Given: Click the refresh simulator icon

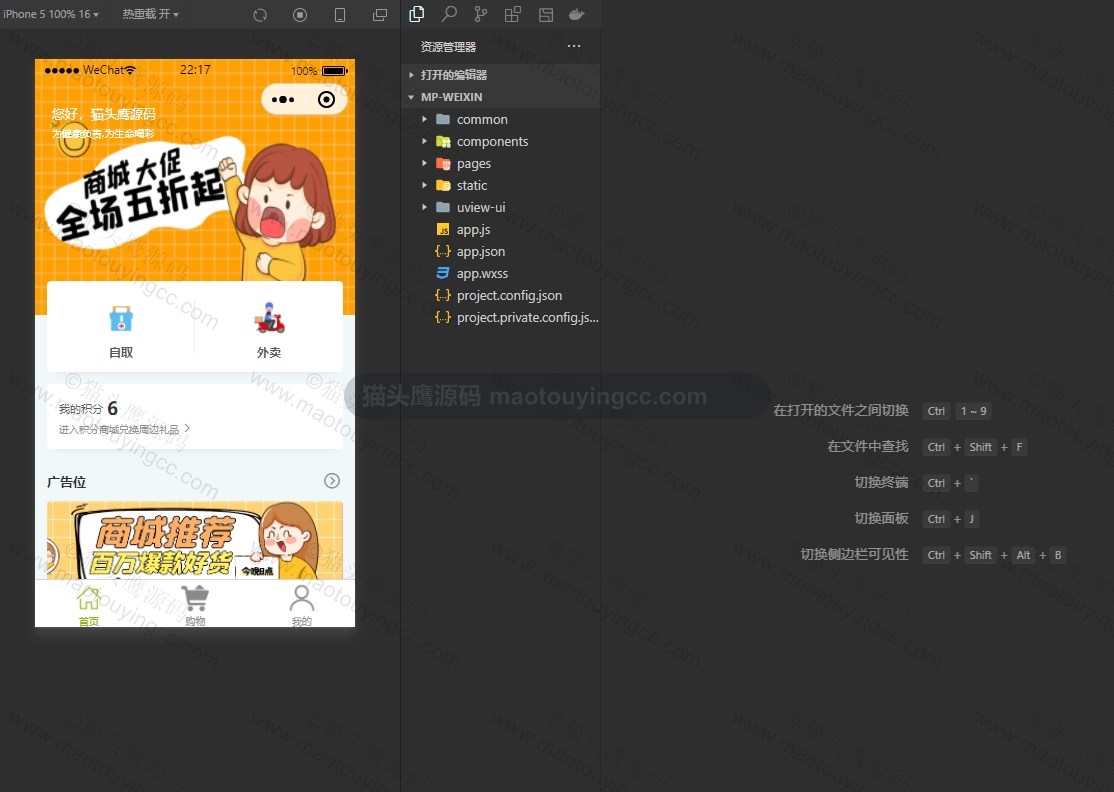Looking at the screenshot, I should [x=260, y=15].
